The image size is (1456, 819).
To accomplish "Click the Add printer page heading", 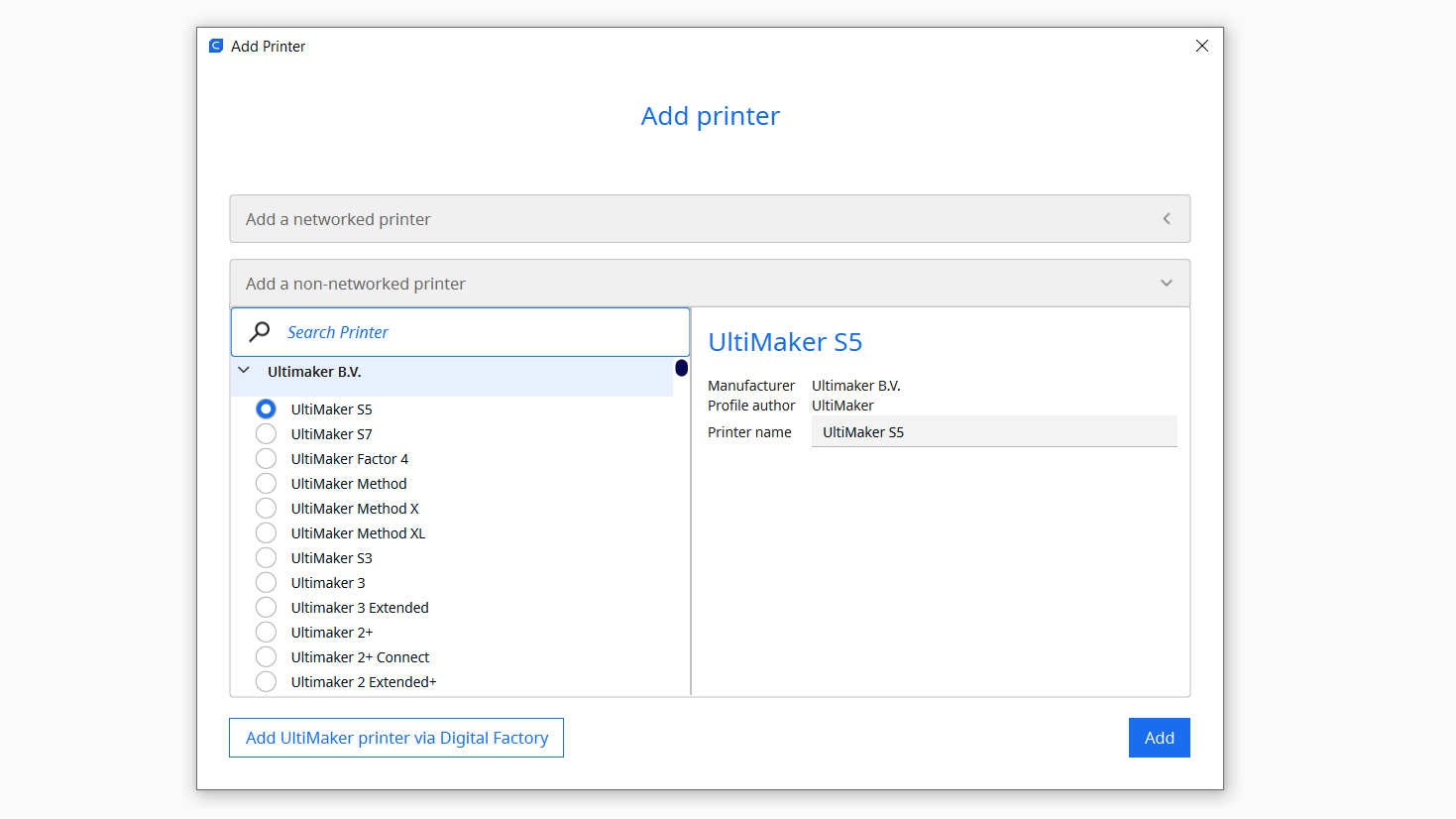I will [x=711, y=116].
